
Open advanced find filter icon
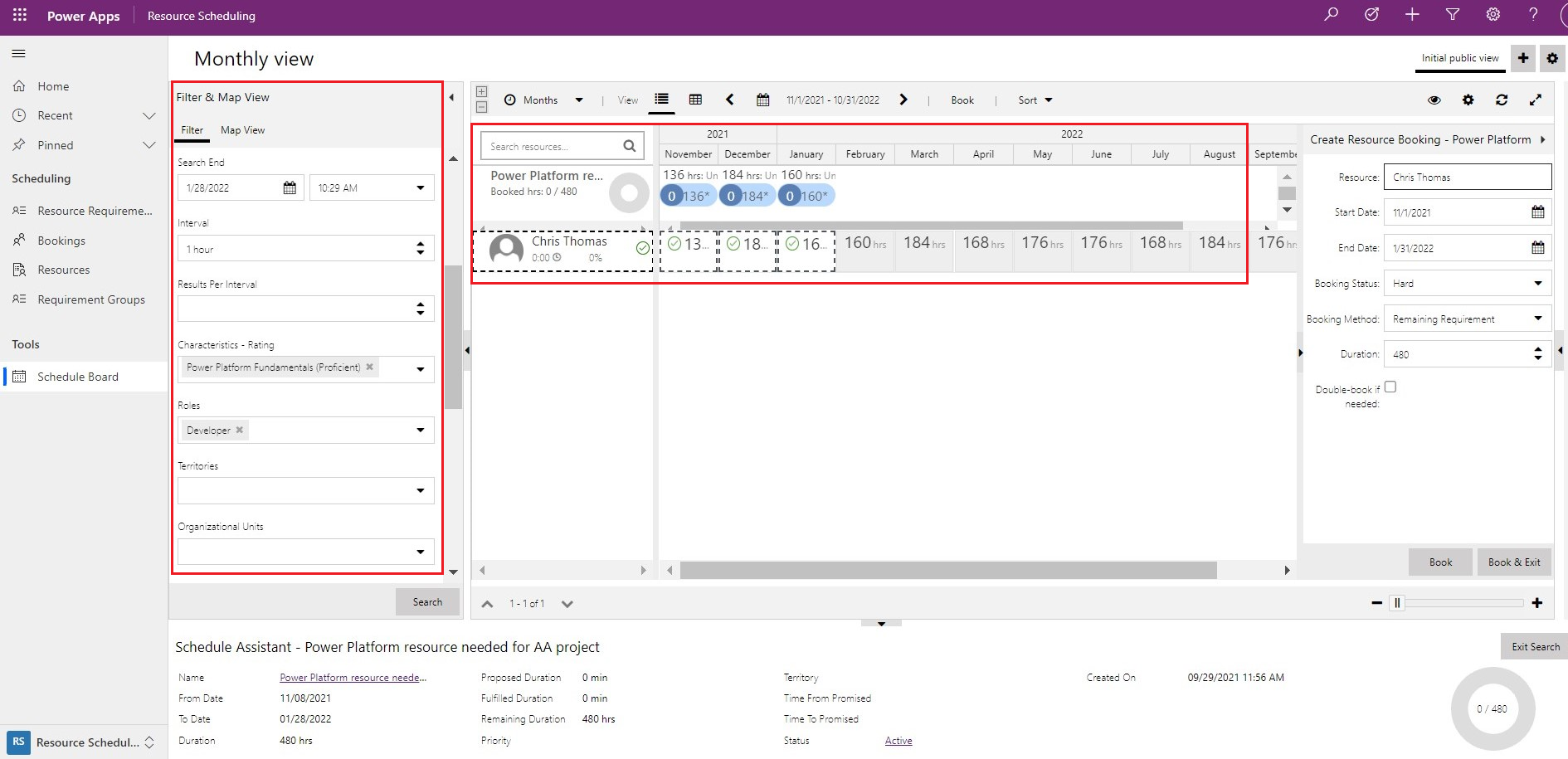click(x=1453, y=15)
